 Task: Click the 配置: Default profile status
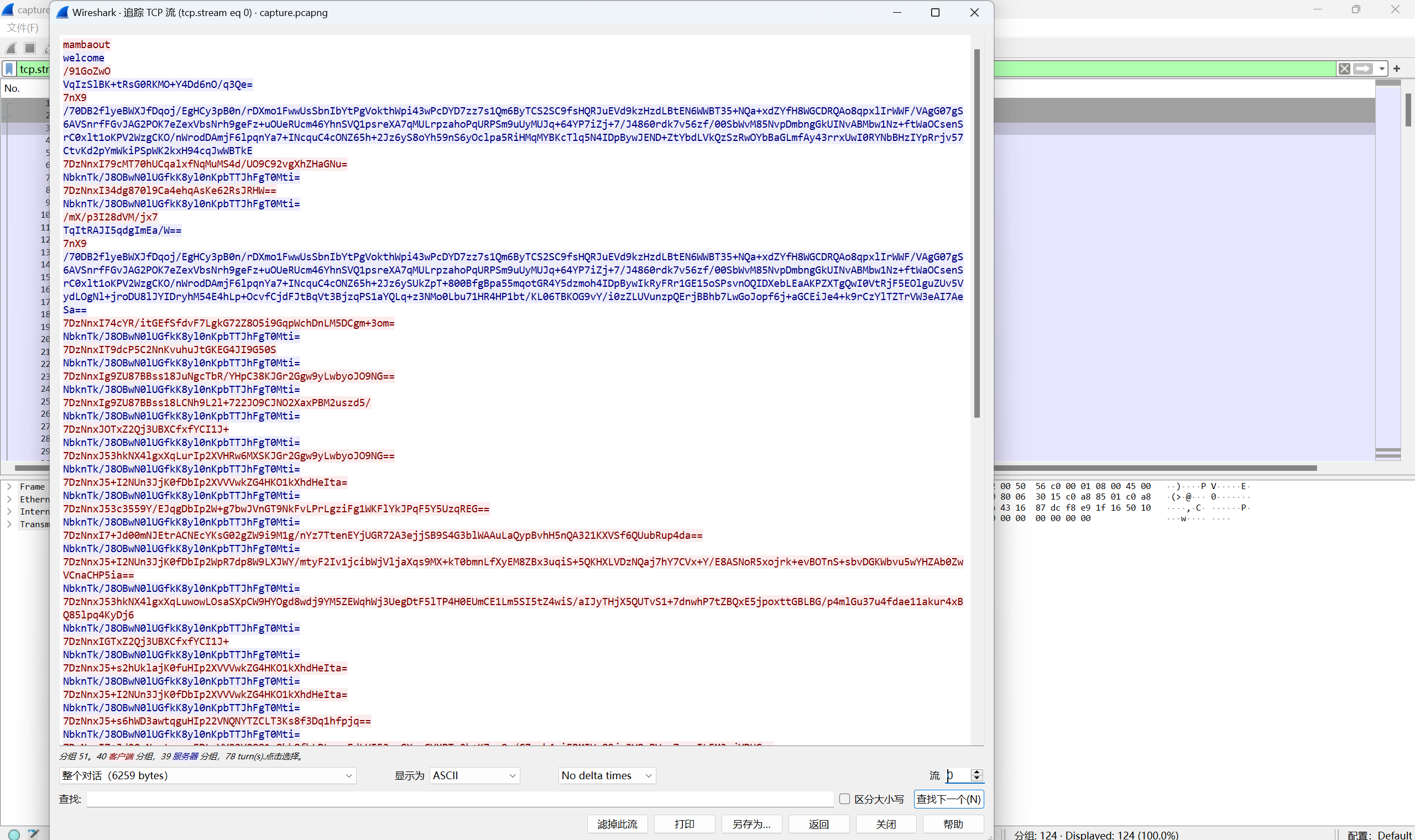click(x=1379, y=835)
